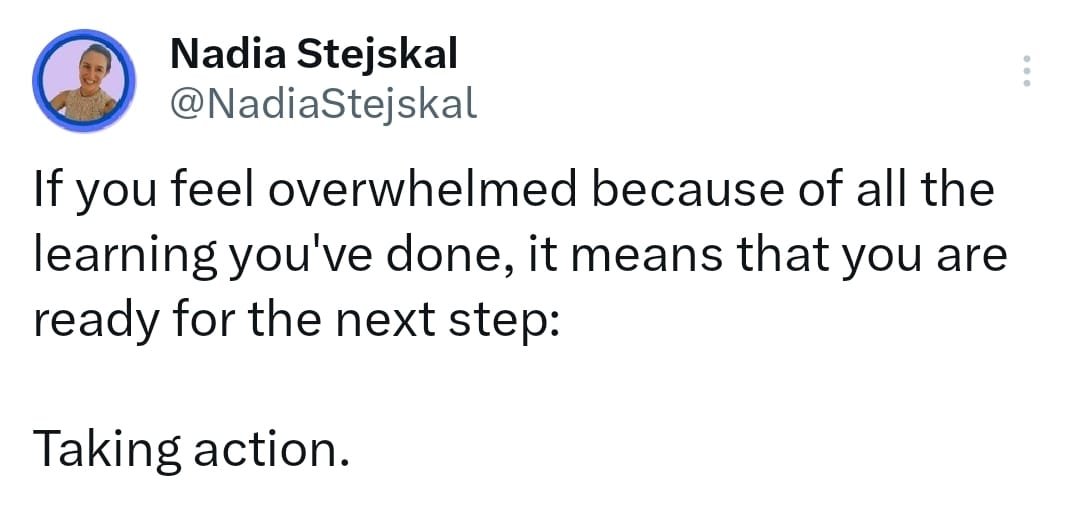Click the word "action." ending the tweet
The width and height of the screenshot is (1080, 515).
click(x=271, y=450)
